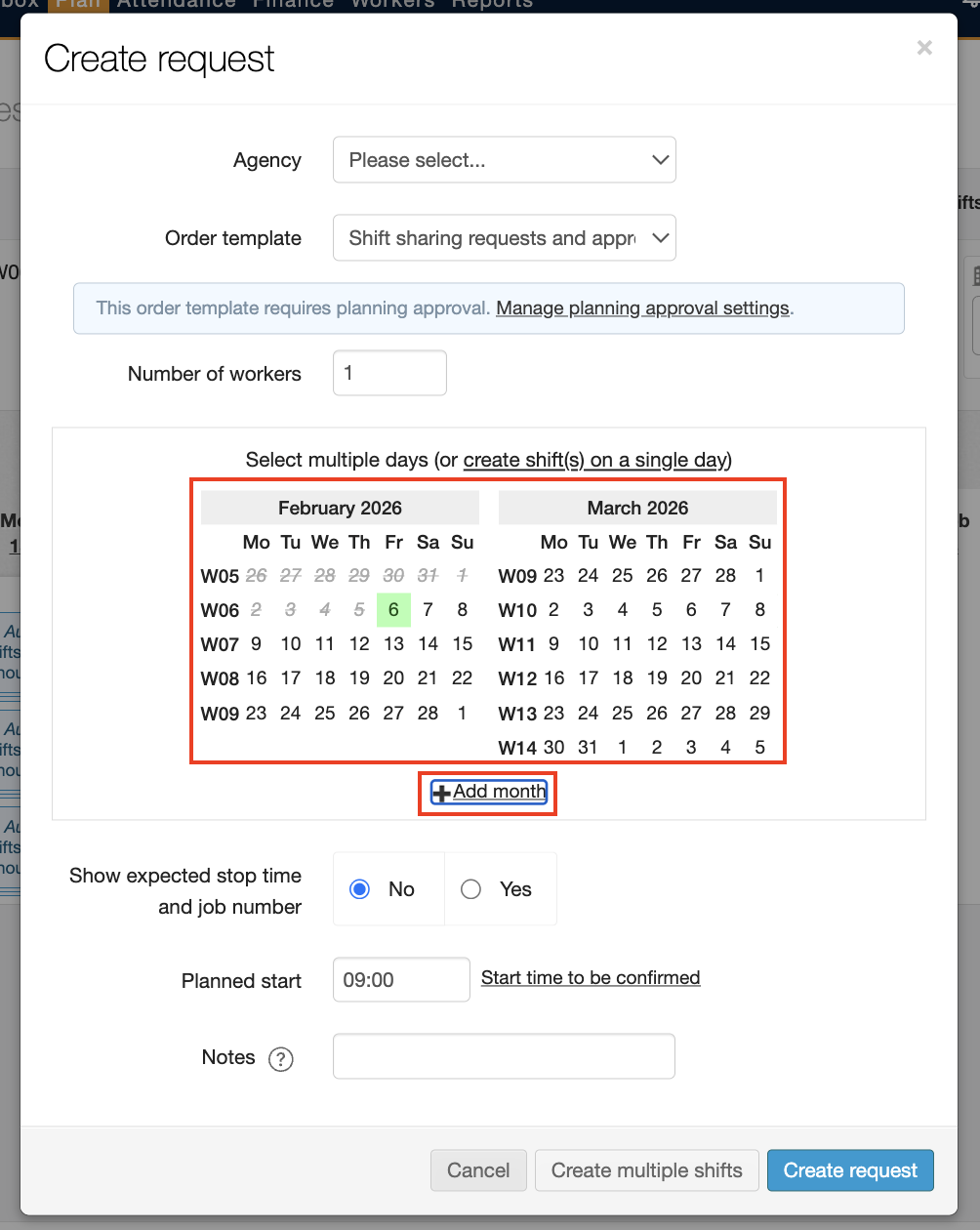
Task: Open the Reports menu
Action: (490, 4)
